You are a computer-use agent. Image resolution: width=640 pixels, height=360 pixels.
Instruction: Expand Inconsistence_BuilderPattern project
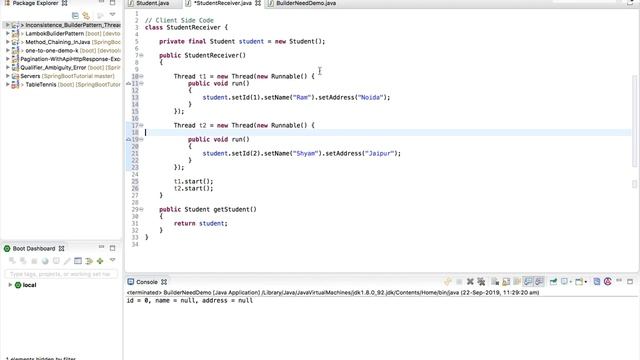pyautogui.click(x=7, y=25)
